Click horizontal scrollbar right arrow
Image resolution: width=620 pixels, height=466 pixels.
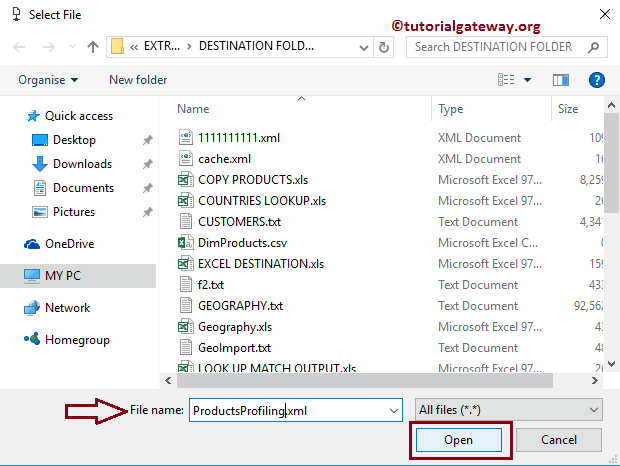pyautogui.click(x=594, y=381)
